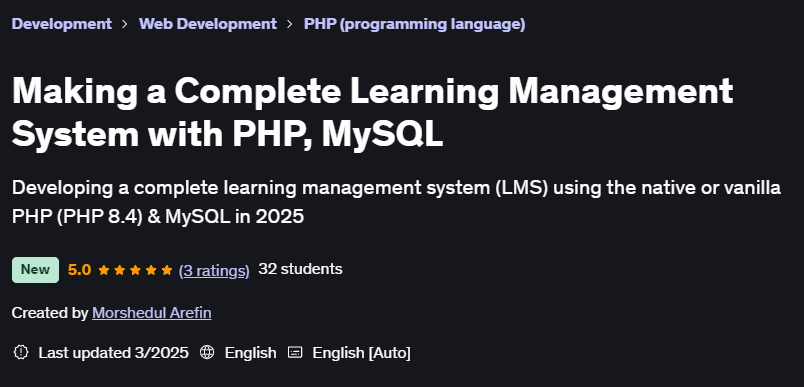The width and height of the screenshot is (804, 387).
Task: Click the course subtitle starting with Developing
Action: pos(396,202)
